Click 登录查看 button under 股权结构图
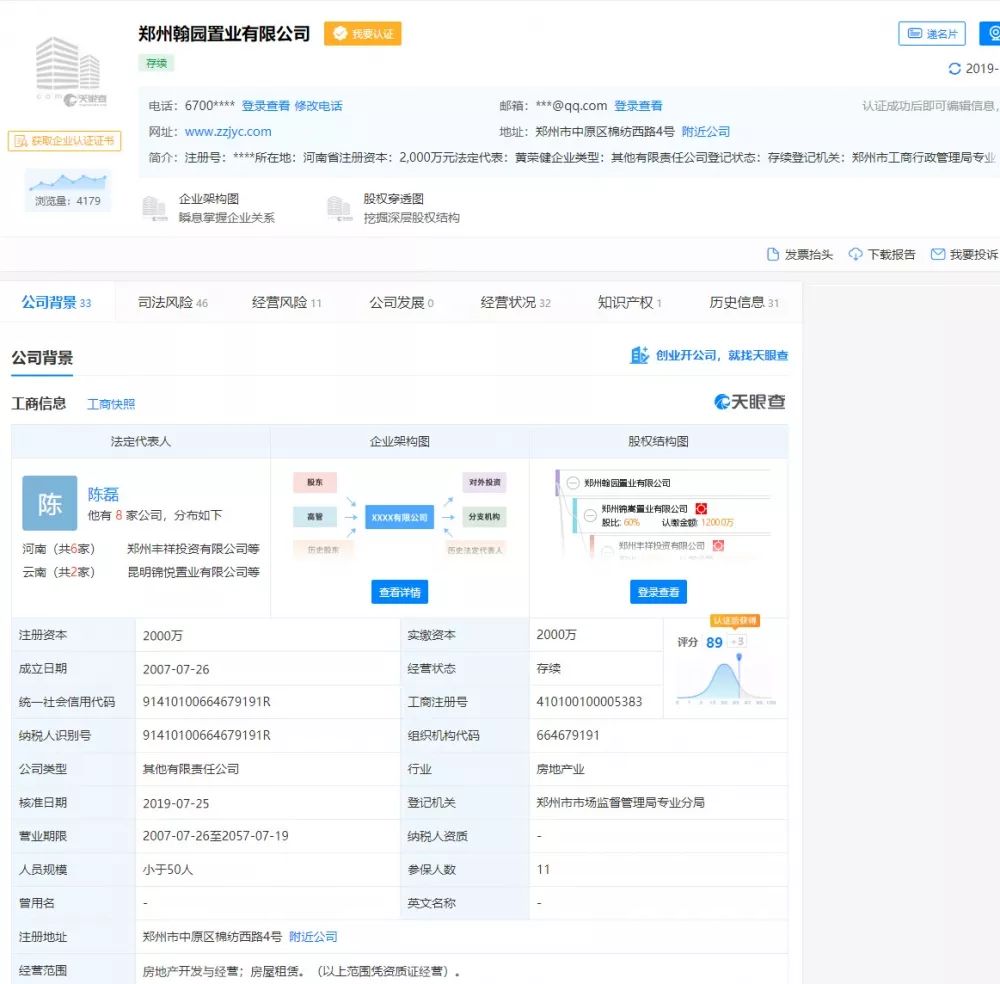Viewport: 1000px width, 984px height. pos(658,592)
